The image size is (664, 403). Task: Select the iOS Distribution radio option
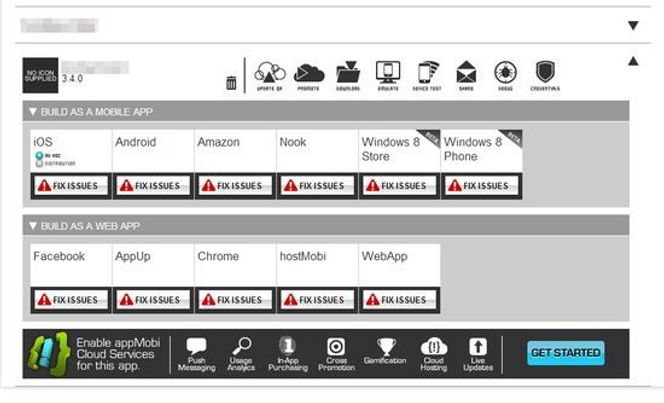39,163
